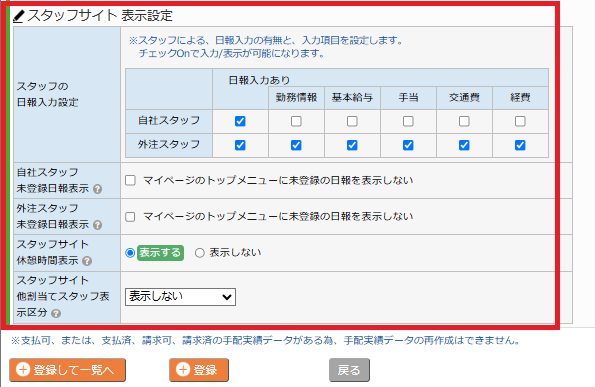Viewport: 595px width, 387px height.
Task: Open help icon for スタッフサイト 休憩時間表示
Action: [87, 261]
